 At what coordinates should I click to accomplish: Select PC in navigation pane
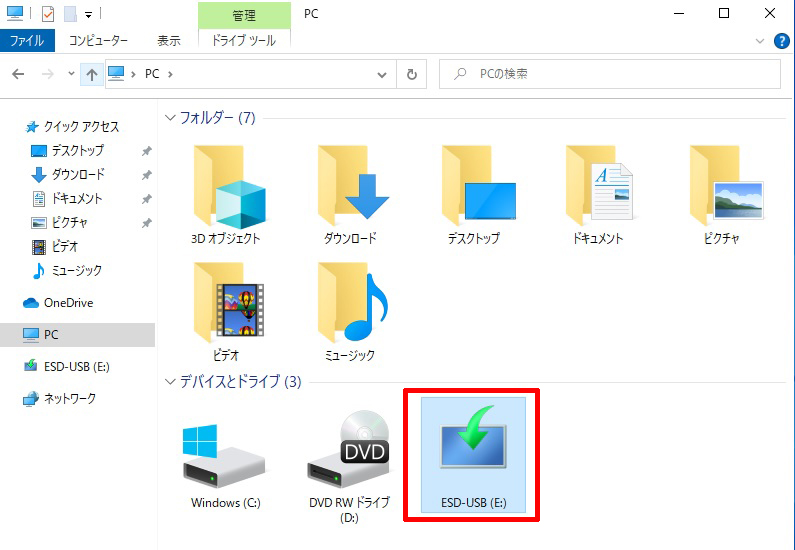click(x=77, y=335)
